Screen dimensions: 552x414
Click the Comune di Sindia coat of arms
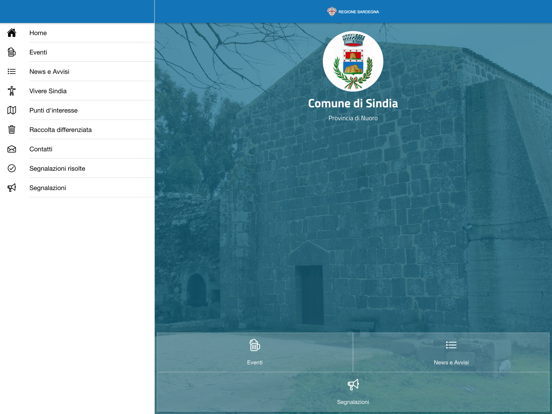(x=353, y=61)
